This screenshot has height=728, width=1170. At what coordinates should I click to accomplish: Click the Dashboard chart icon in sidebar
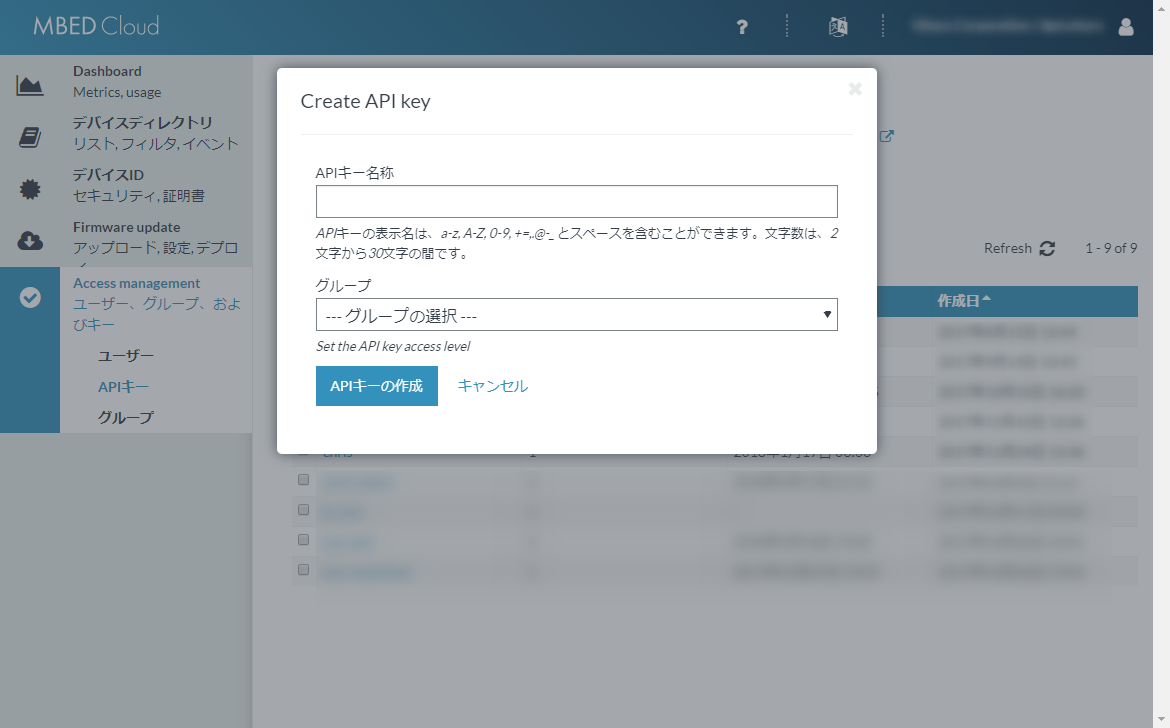[x=30, y=85]
